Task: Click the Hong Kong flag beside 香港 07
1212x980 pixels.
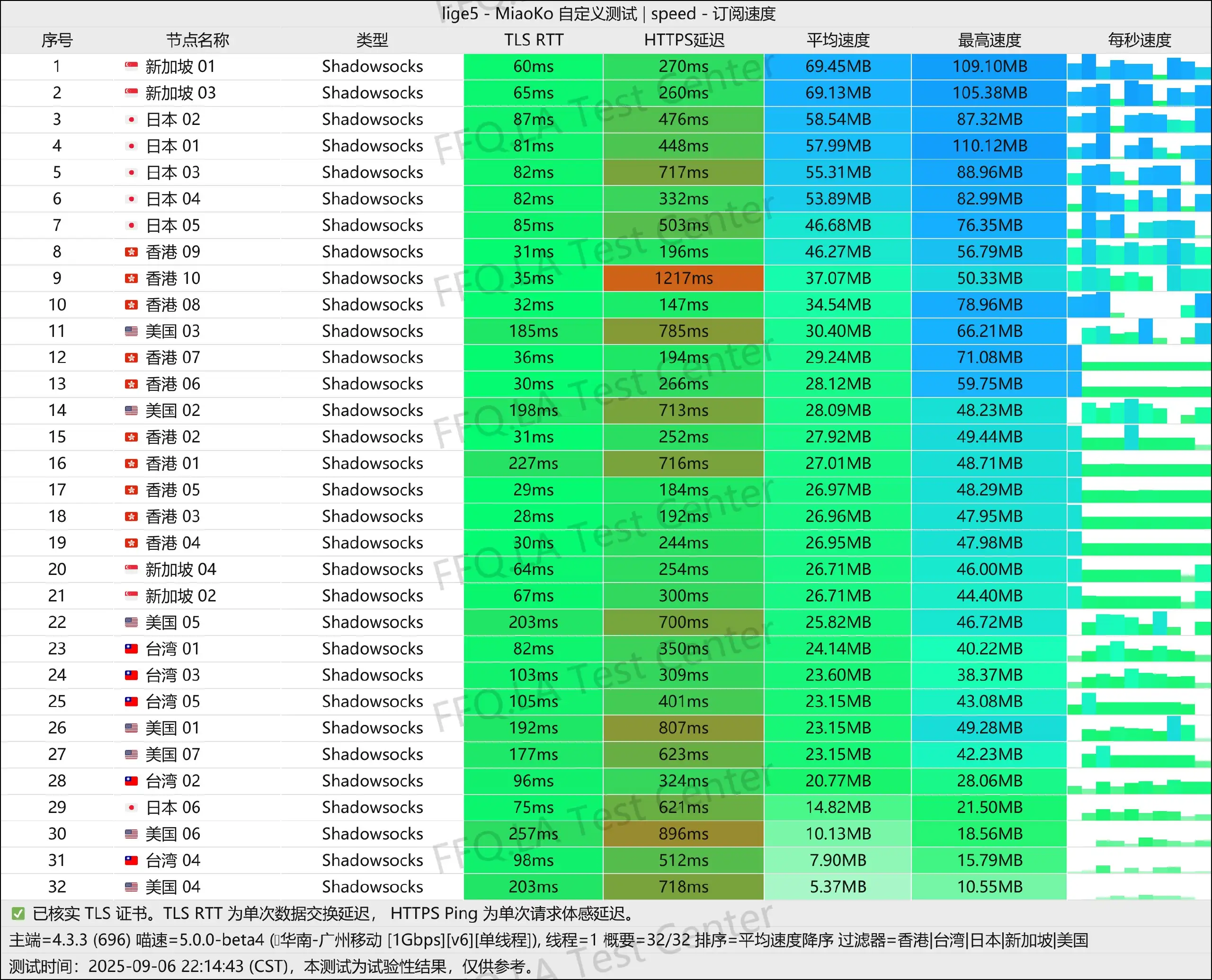Action: point(131,357)
